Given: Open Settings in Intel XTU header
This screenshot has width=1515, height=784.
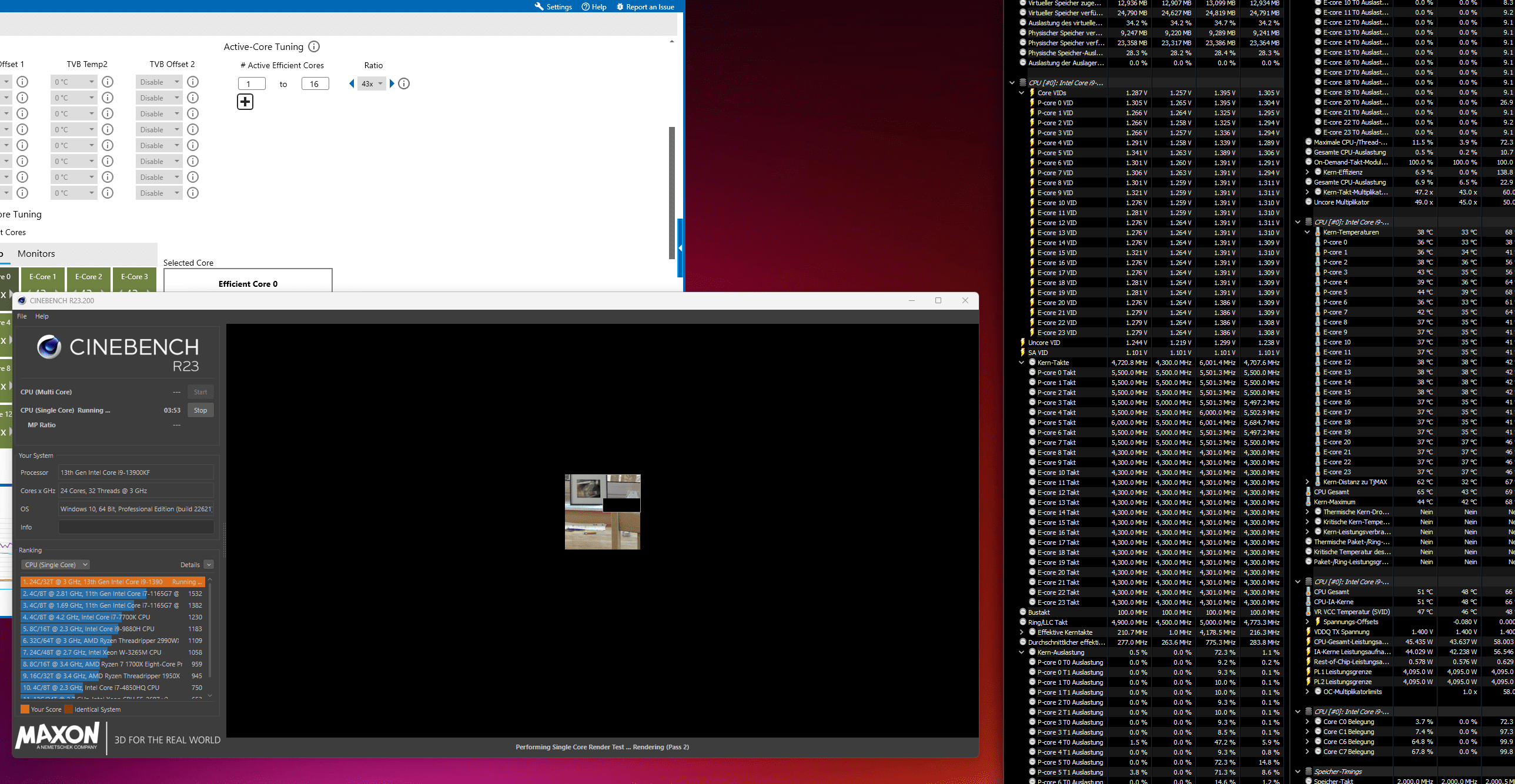Looking at the screenshot, I should pyautogui.click(x=553, y=6).
